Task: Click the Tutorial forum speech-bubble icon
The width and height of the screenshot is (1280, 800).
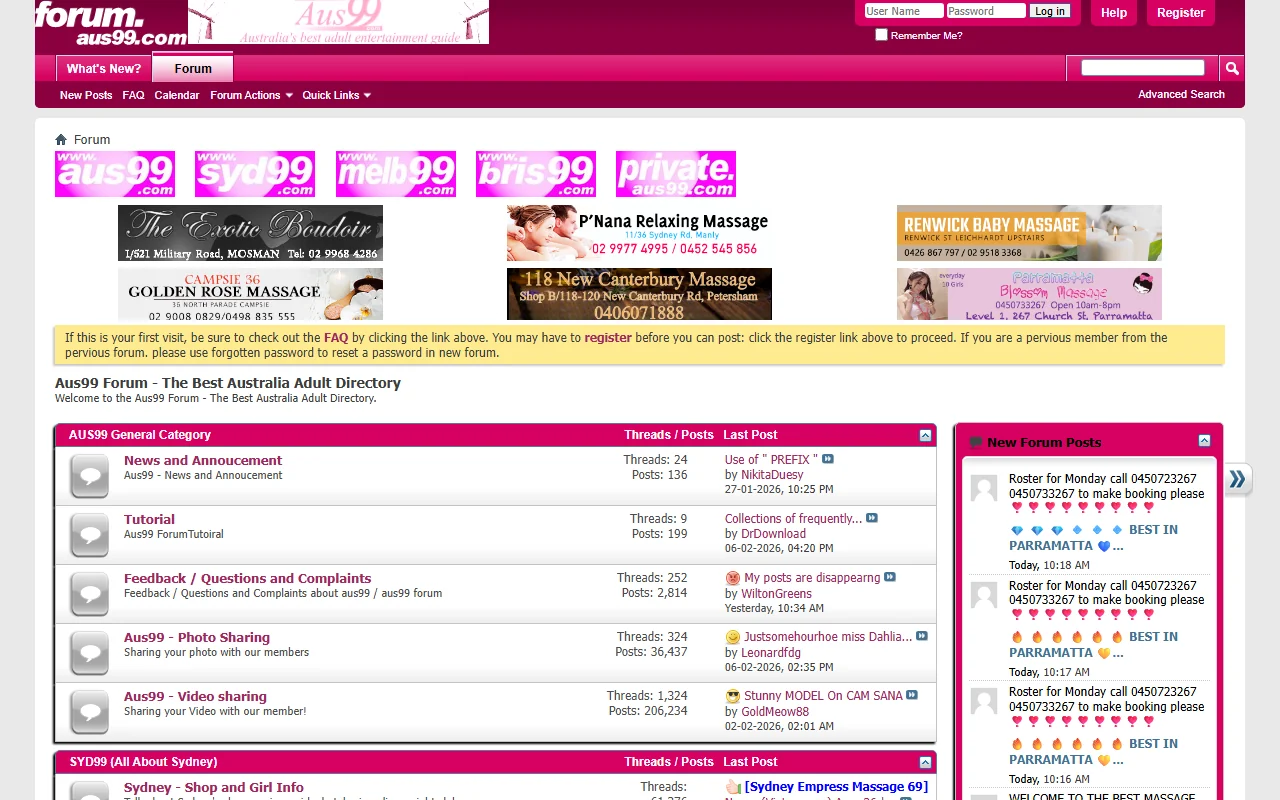Action: (x=89, y=535)
